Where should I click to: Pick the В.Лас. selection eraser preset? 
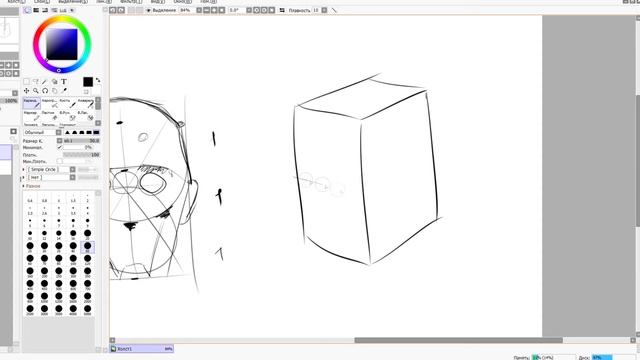[85, 116]
